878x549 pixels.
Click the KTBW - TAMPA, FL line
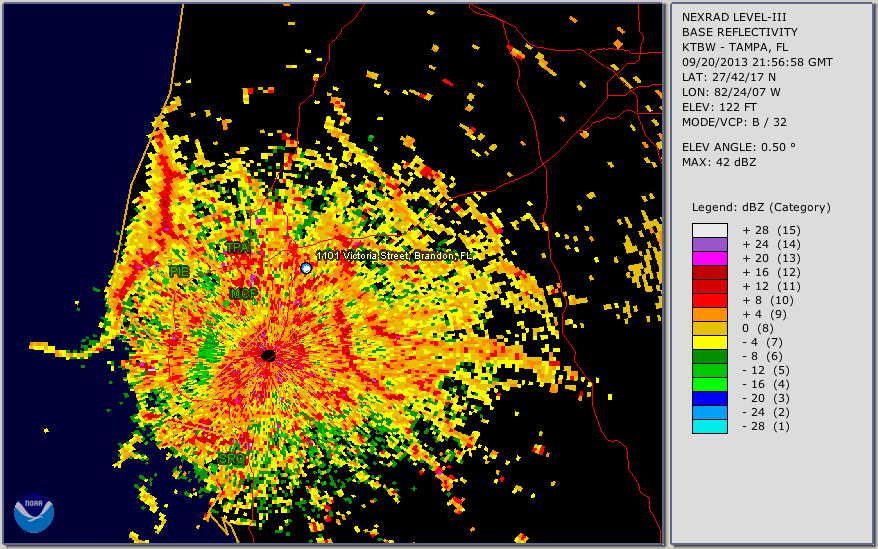[735, 47]
